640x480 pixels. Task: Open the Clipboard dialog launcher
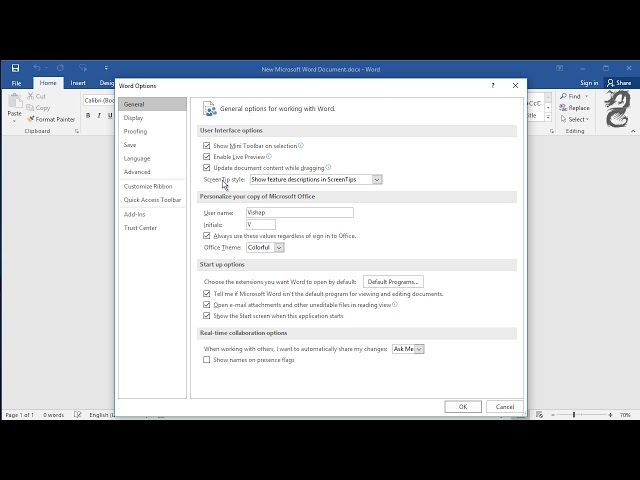click(x=76, y=131)
